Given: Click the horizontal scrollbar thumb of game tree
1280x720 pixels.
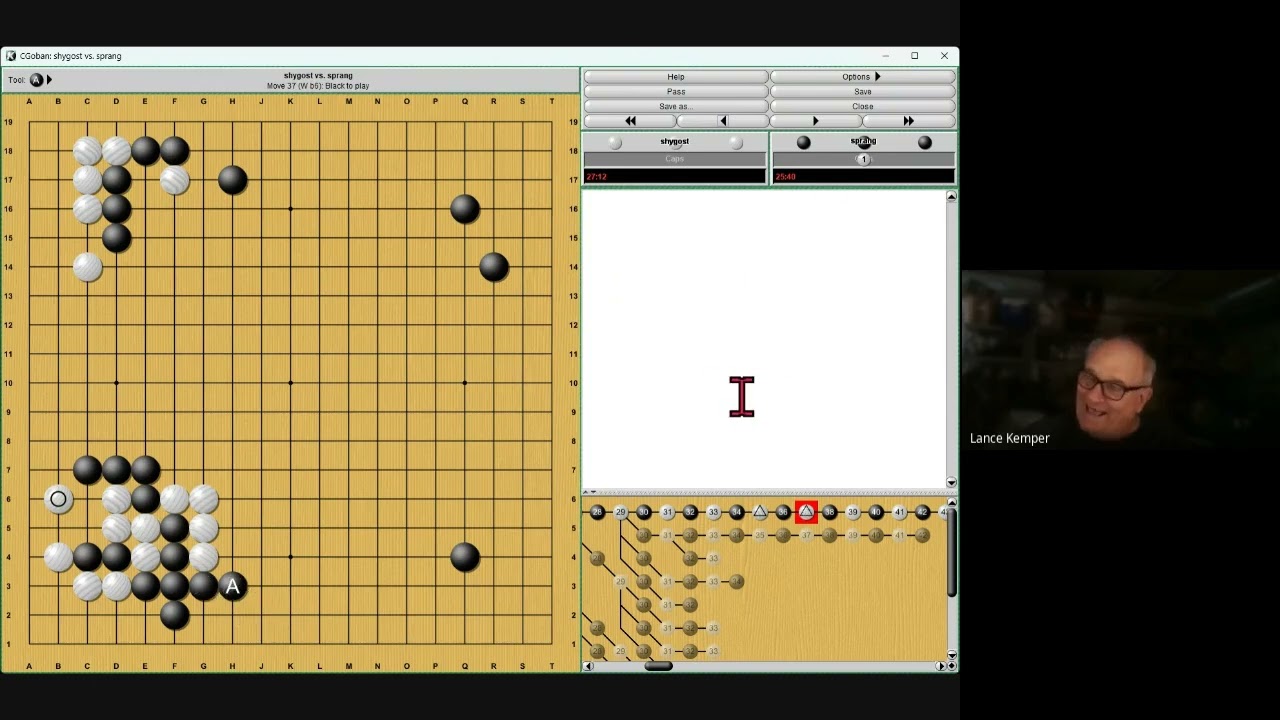Looking at the screenshot, I should (658, 666).
